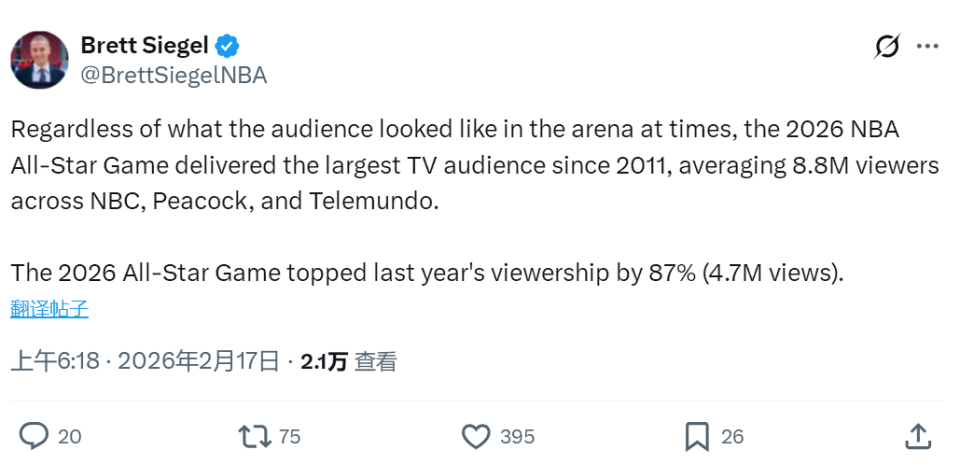Click the Grok slash-circle icon

[886, 46]
